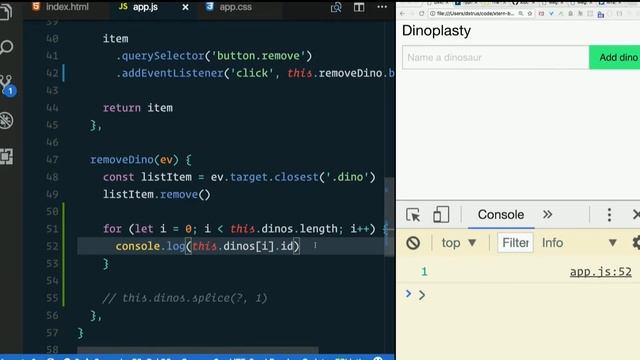Click the commented this.dinos.splice line
This screenshot has height=360, width=640.
point(185,298)
